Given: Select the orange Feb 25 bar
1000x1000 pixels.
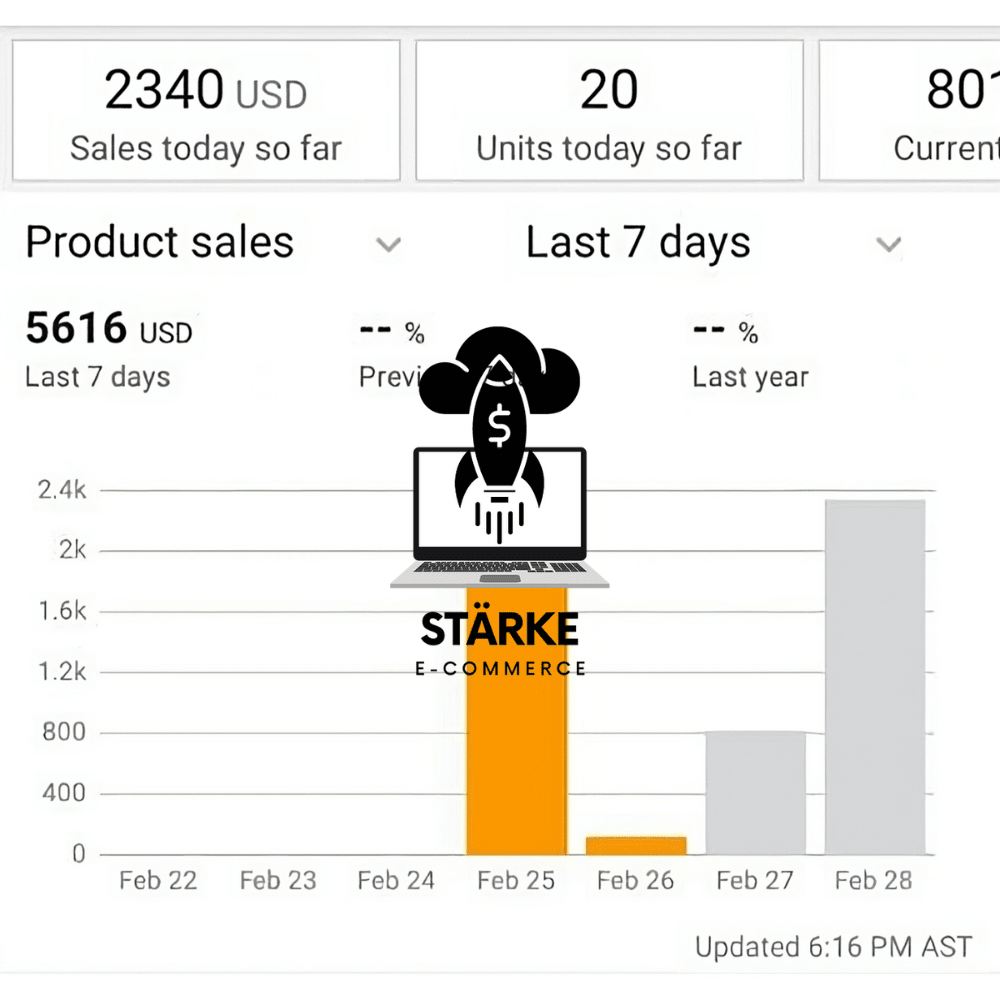Looking at the screenshot, I should tap(517, 721).
